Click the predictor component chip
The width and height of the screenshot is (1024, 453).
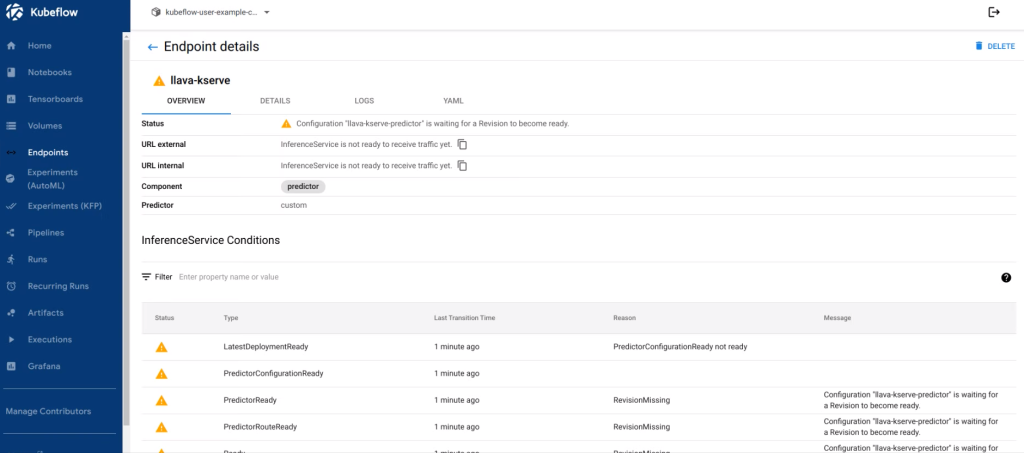point(303,186)
